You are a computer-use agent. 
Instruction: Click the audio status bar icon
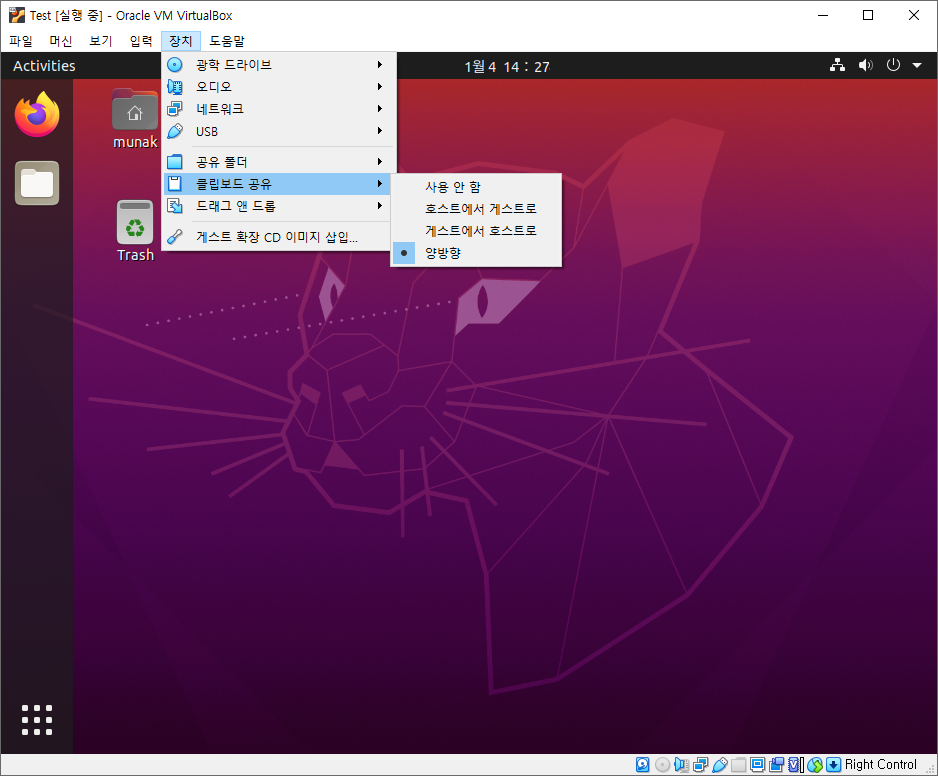point(681,765)
